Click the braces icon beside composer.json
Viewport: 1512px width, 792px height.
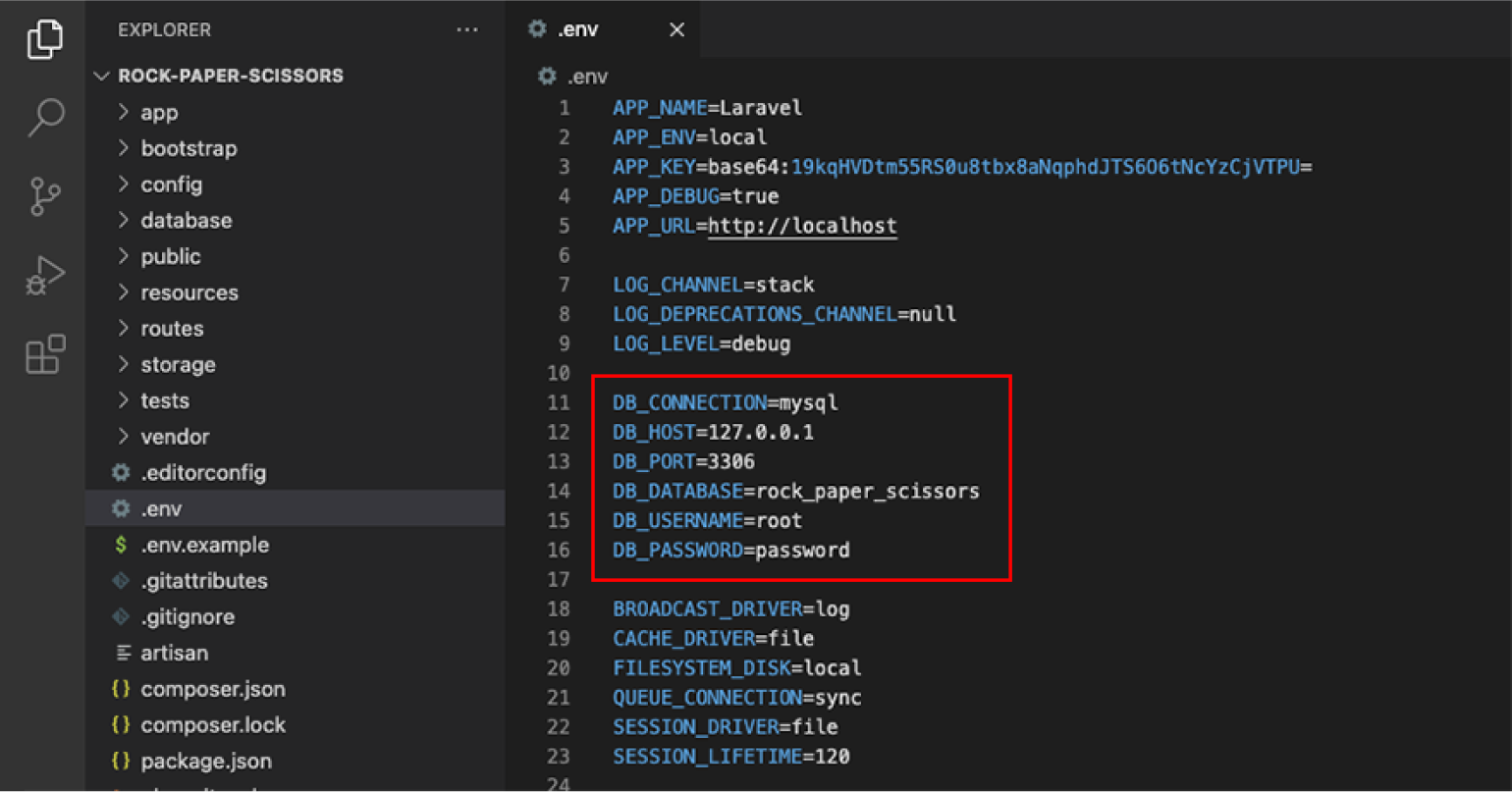pos(121,689)
